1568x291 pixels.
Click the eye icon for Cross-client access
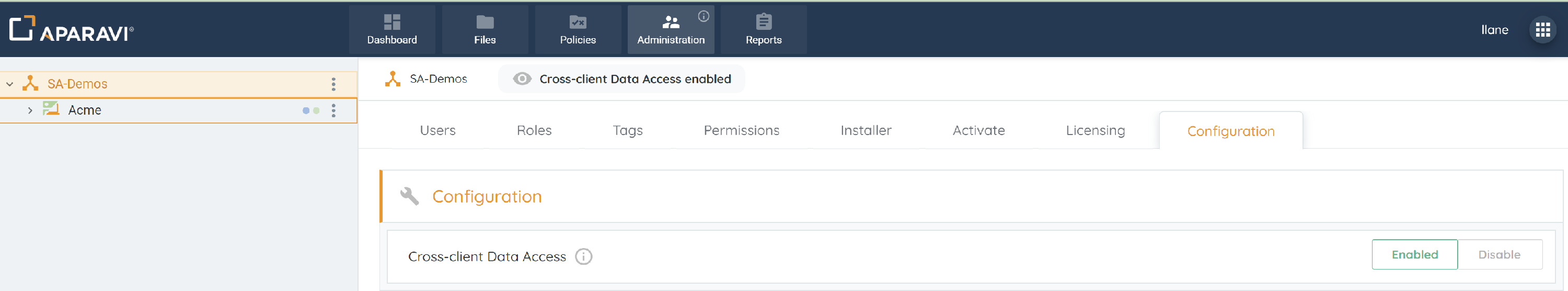(x=522, y=80)
